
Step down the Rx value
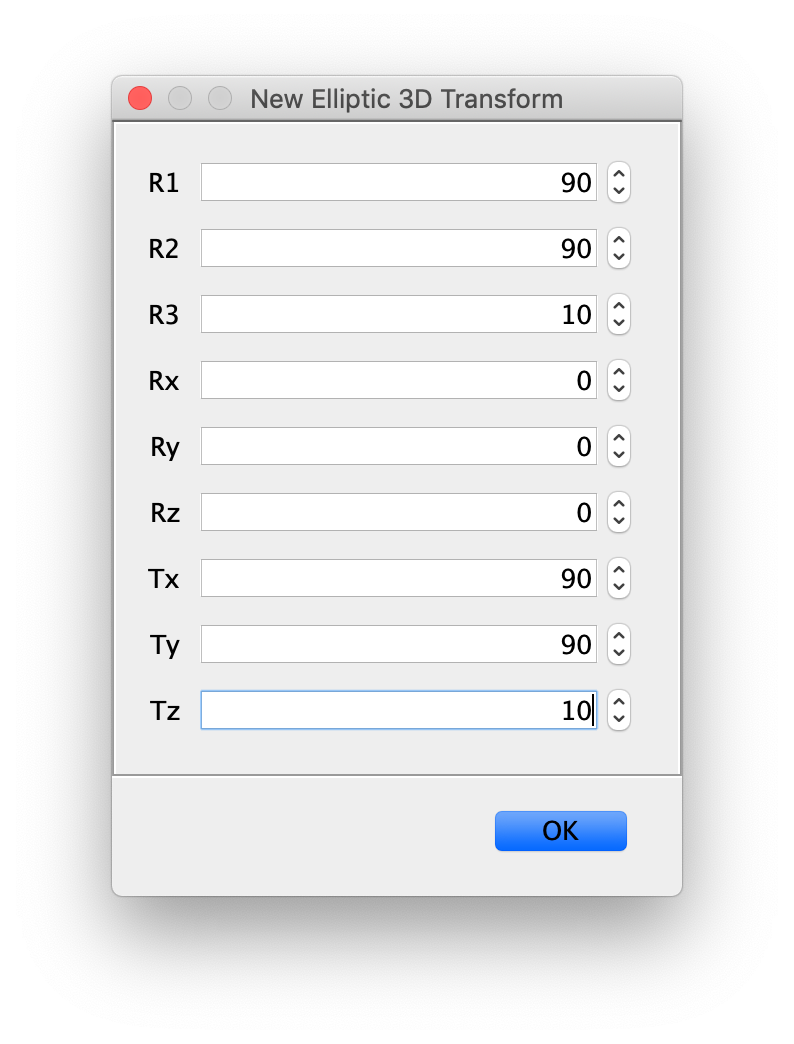click(618, 388)
